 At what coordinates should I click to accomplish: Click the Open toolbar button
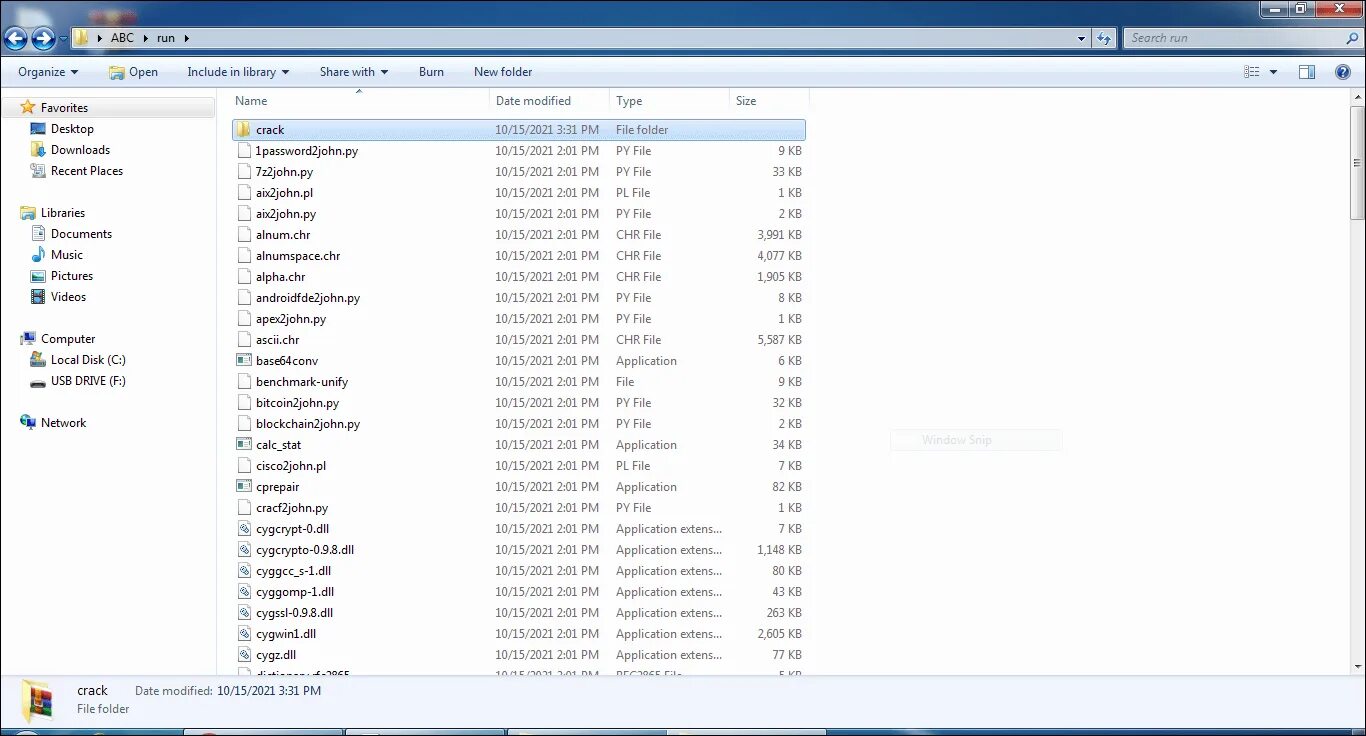pos(133,72)
